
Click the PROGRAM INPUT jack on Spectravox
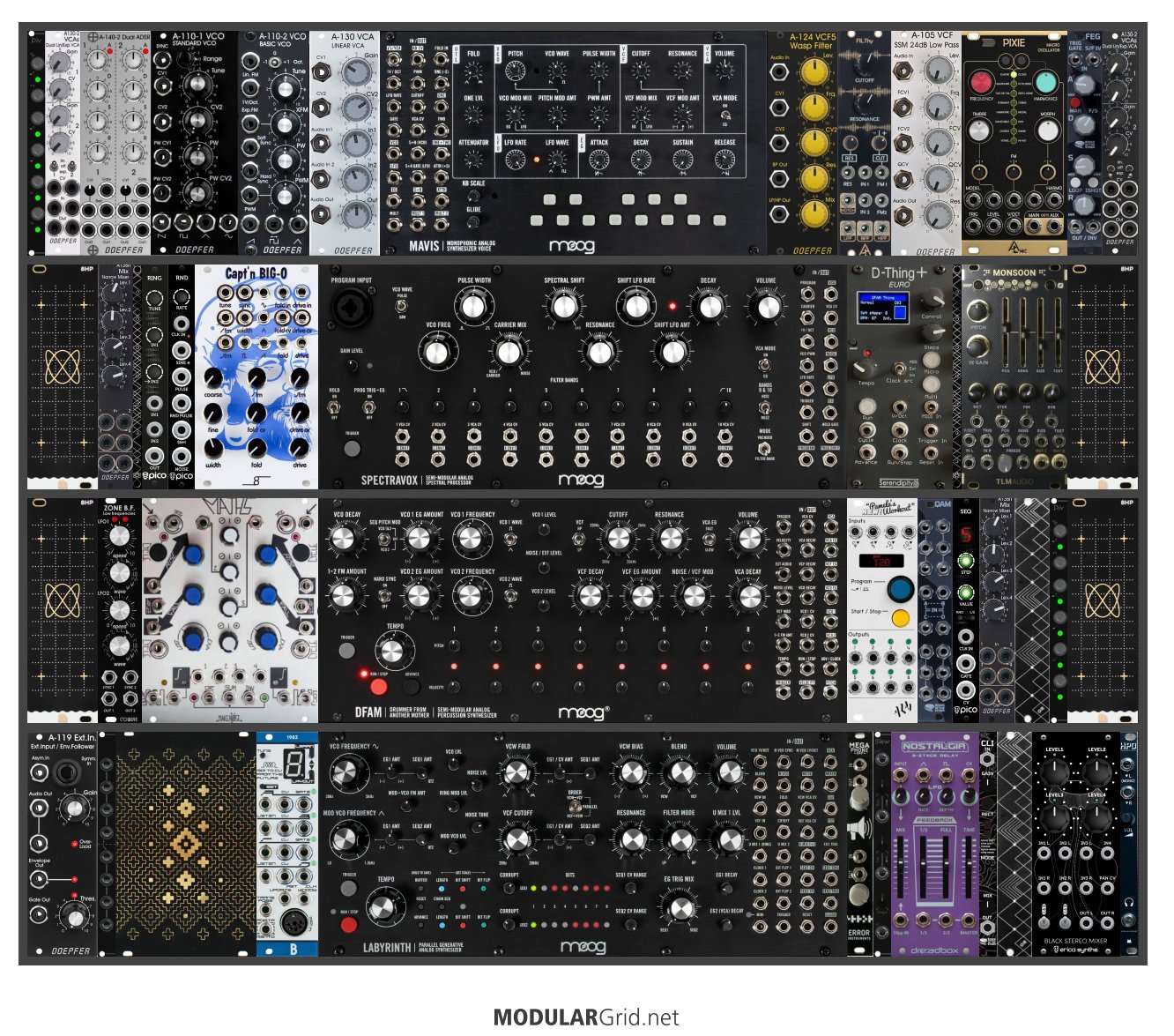[x=351, y=307]
